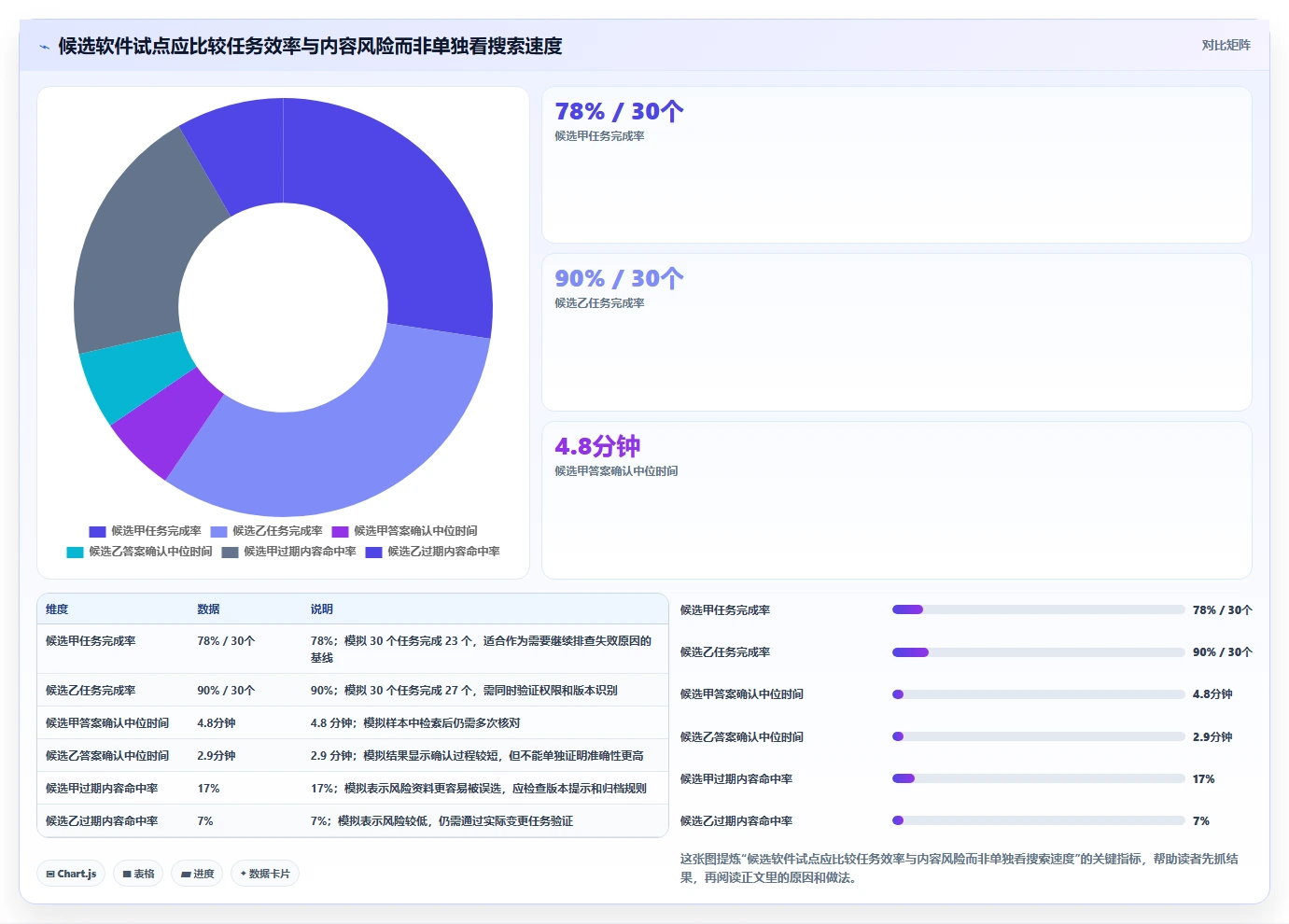Click the 2.9分钟 value beside the progress bar

pyautogui.click(x=1212, y=736)
